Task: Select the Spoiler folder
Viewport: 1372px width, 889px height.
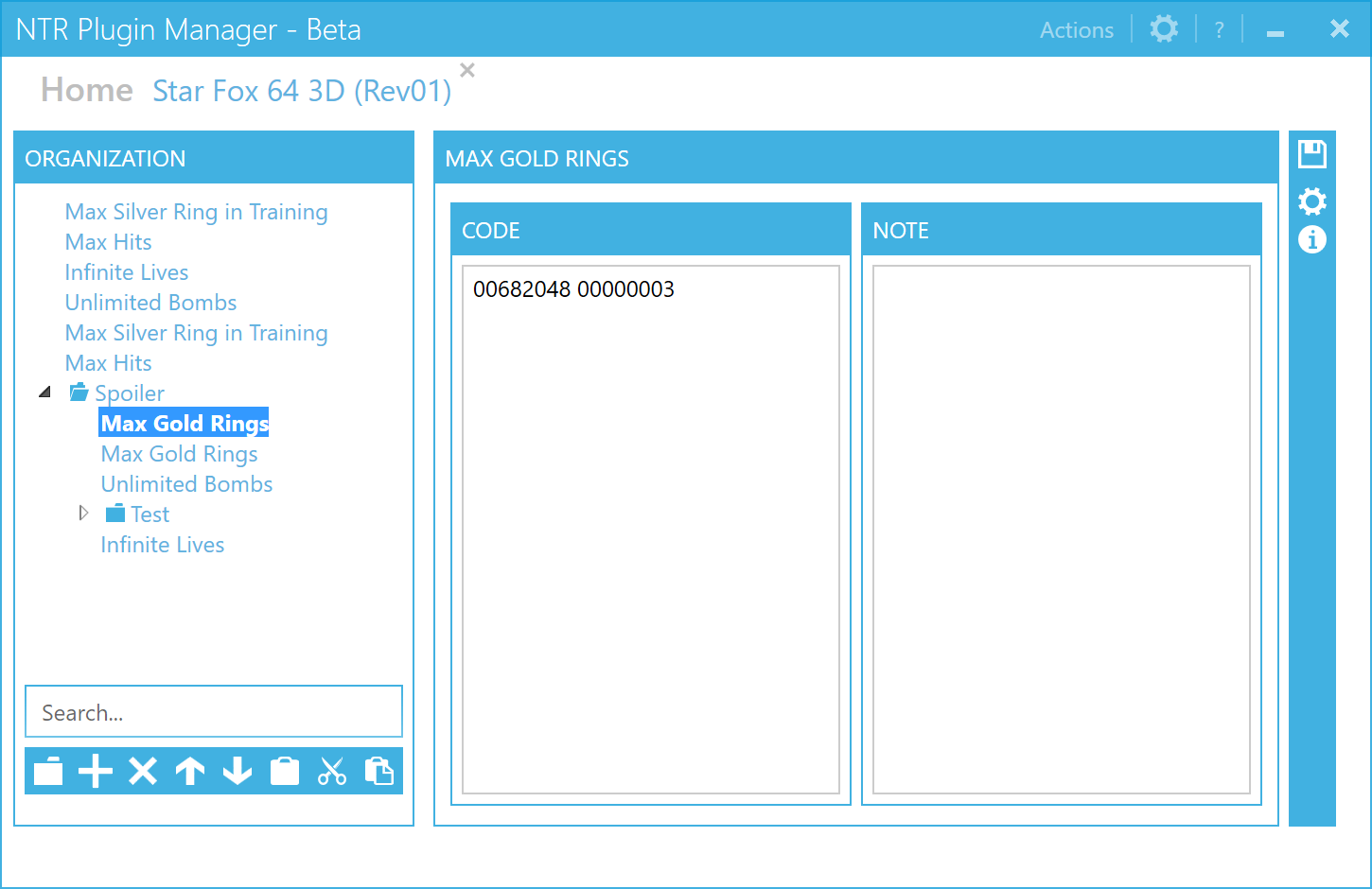Action: pos(130,393)
